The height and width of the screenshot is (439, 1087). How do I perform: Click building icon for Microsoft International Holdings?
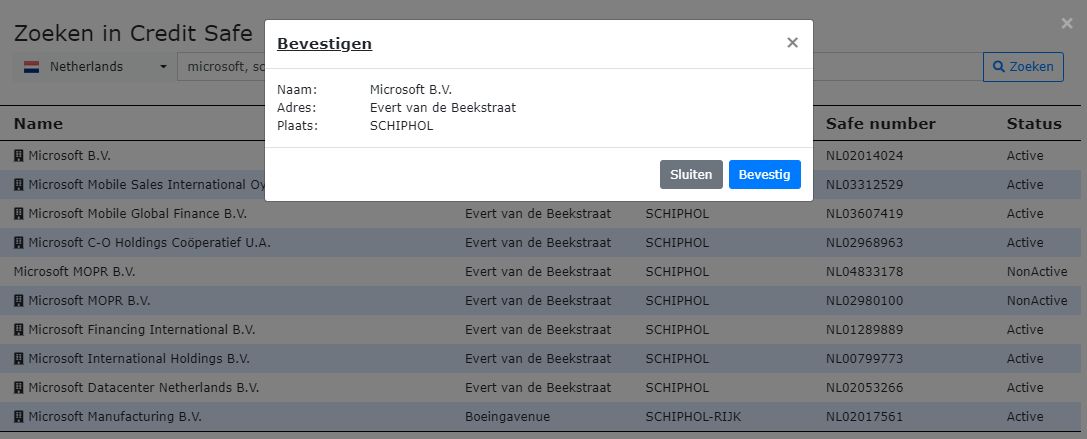pyautogui.click(x=18, y=358)
